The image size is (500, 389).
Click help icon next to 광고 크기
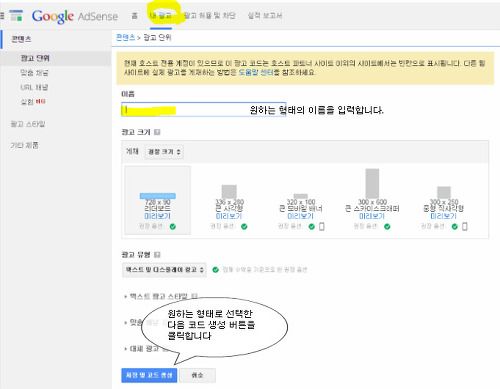click(157, 132)
